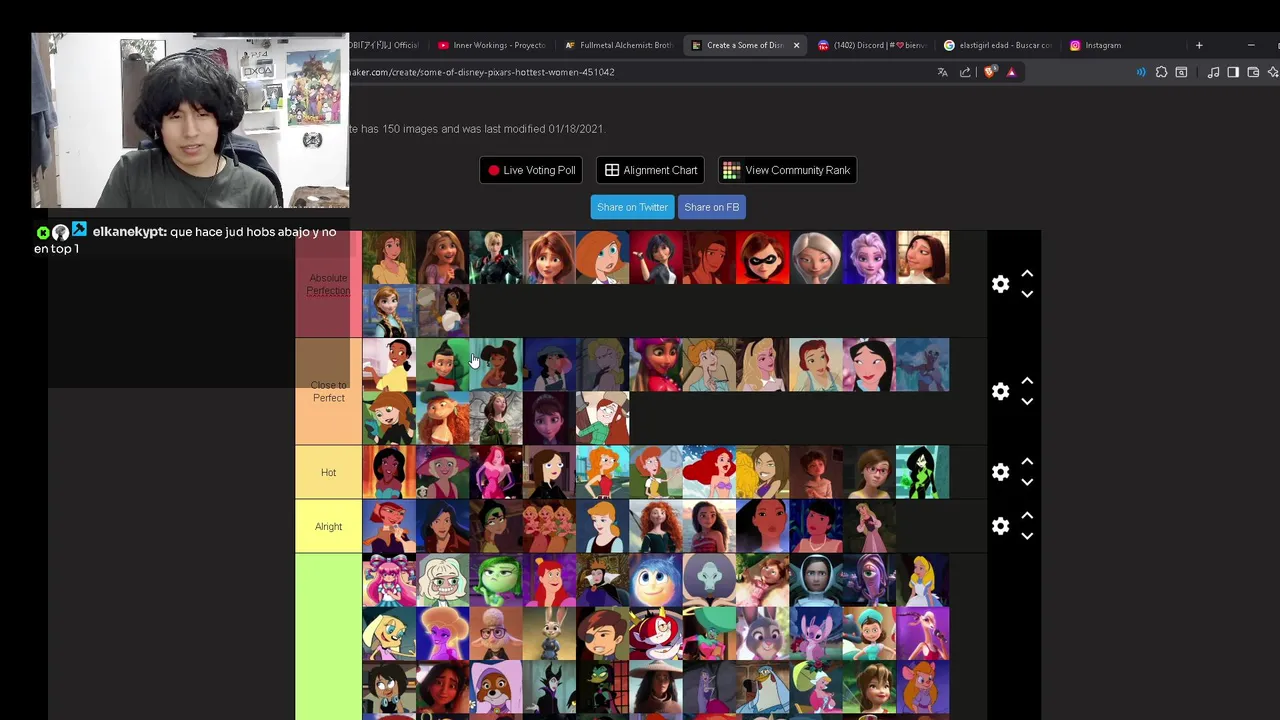Open the music playlist toolbar icon
The height and width of the screenshot is (720, 1280).
(1213, 72)
